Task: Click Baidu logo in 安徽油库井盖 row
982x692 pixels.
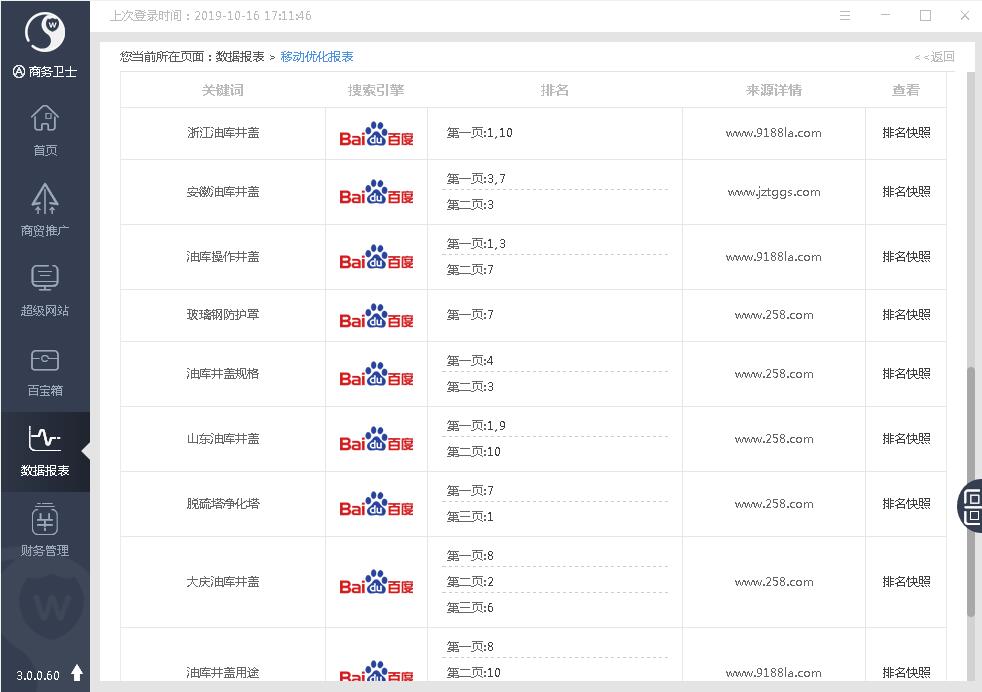Action: point(376,193)
